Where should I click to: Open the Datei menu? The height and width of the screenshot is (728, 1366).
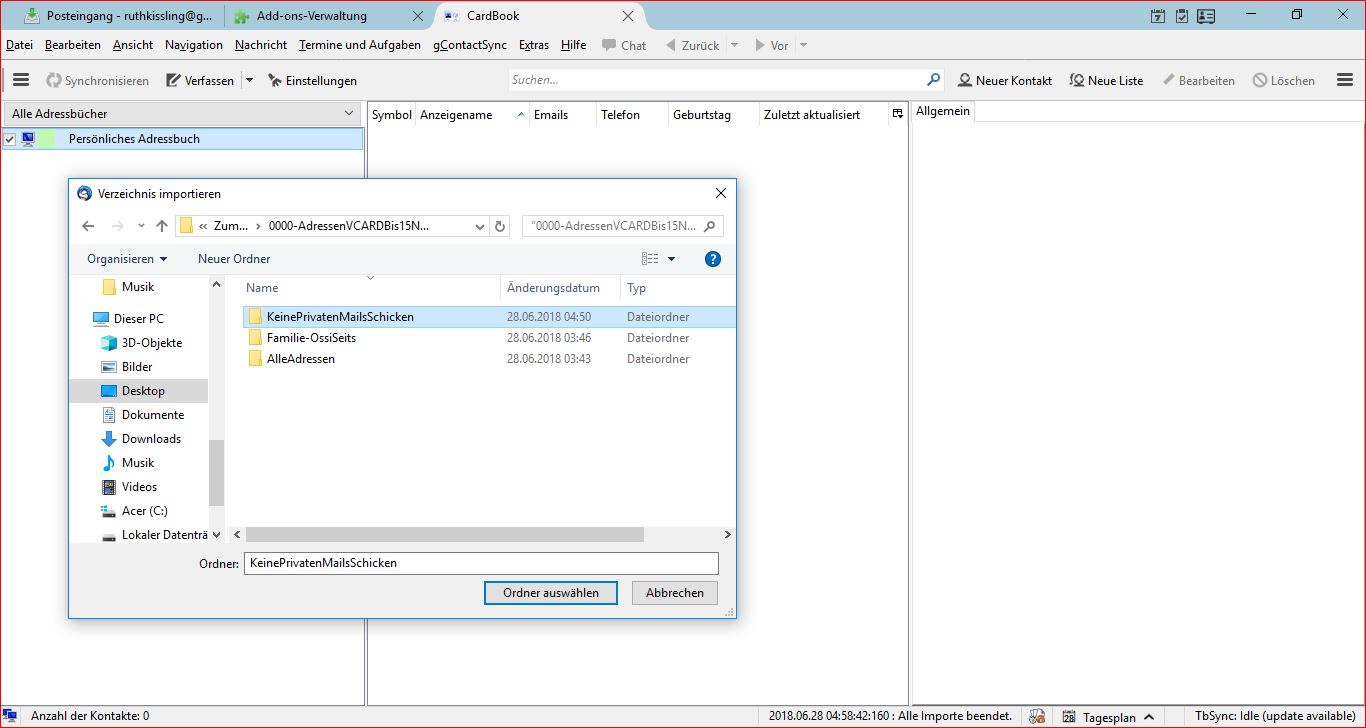(x=20, y=45)
